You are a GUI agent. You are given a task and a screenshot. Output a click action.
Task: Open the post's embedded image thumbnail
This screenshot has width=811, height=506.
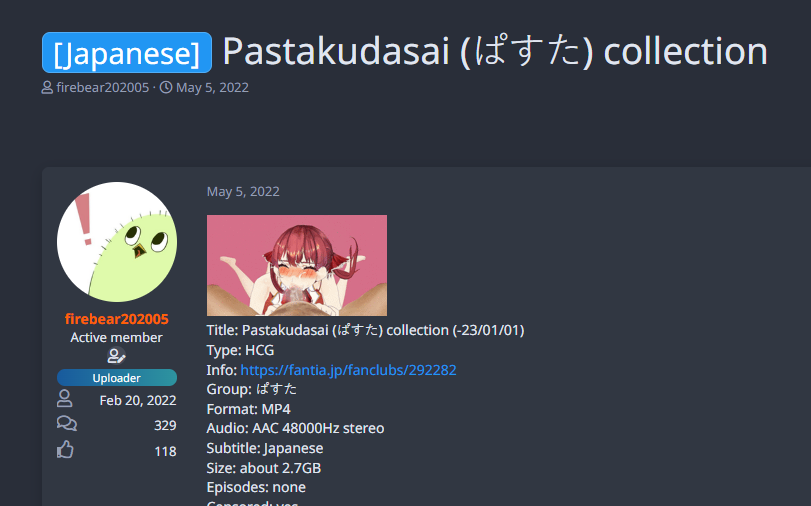(297, 265)
